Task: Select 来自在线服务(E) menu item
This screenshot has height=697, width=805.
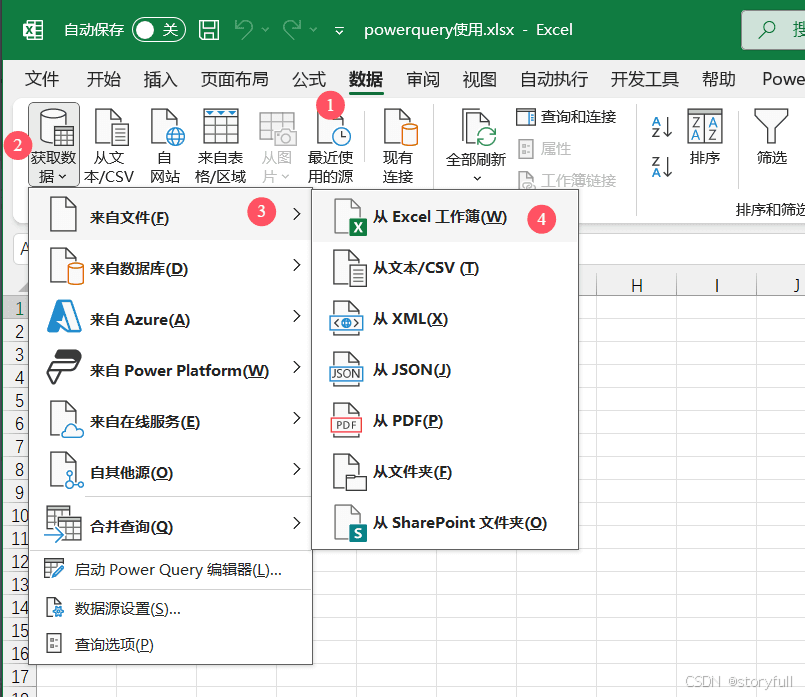Action: click(x=170, y=420)
